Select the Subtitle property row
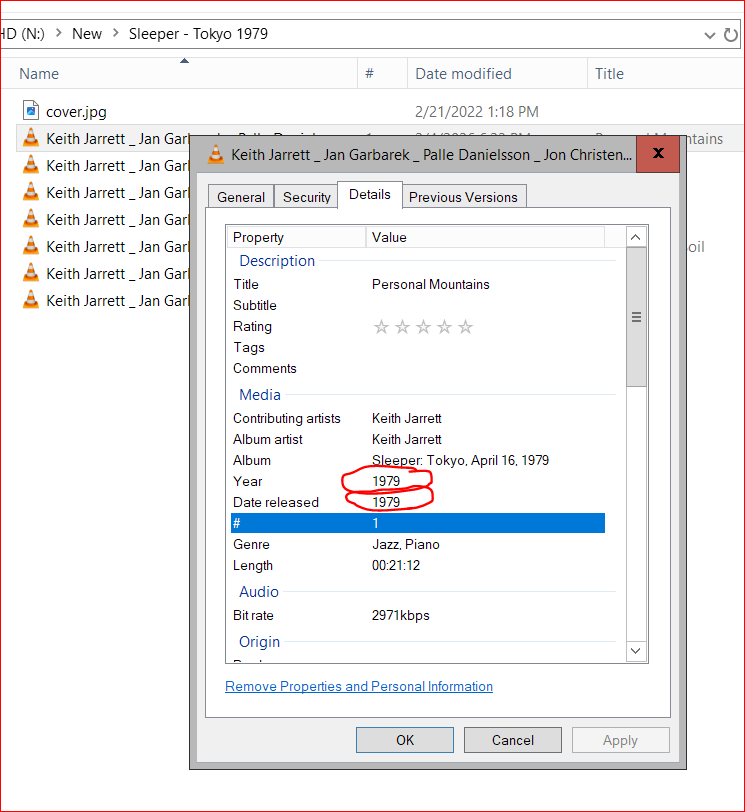The height and width of the screenshot is (812, 745). [x=418, y=306]
